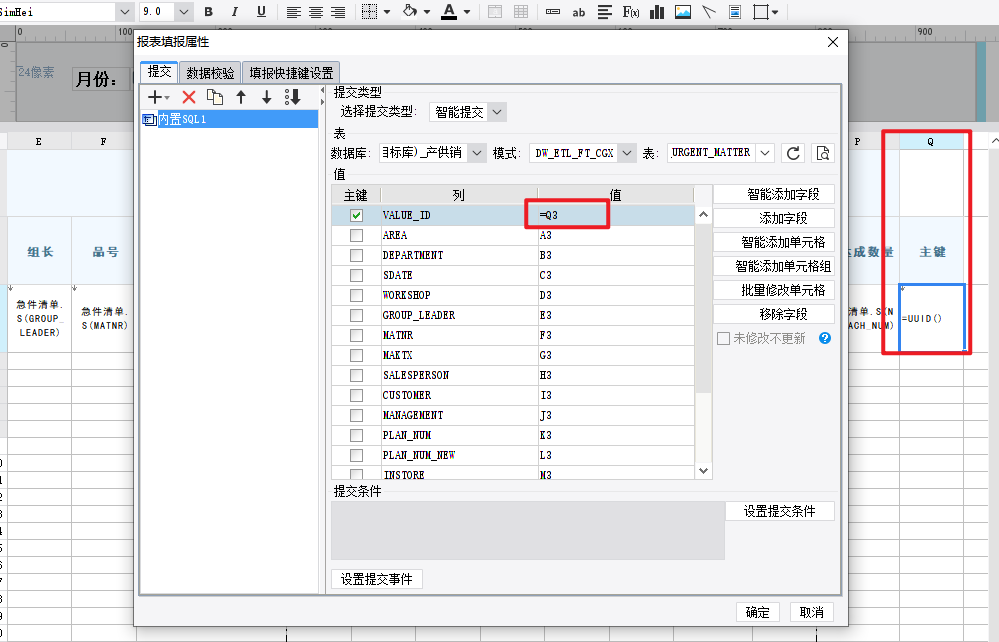Viewport: 999px width, 642px height.
Task: Check primary key for MATNR
Action: (356, 335)
